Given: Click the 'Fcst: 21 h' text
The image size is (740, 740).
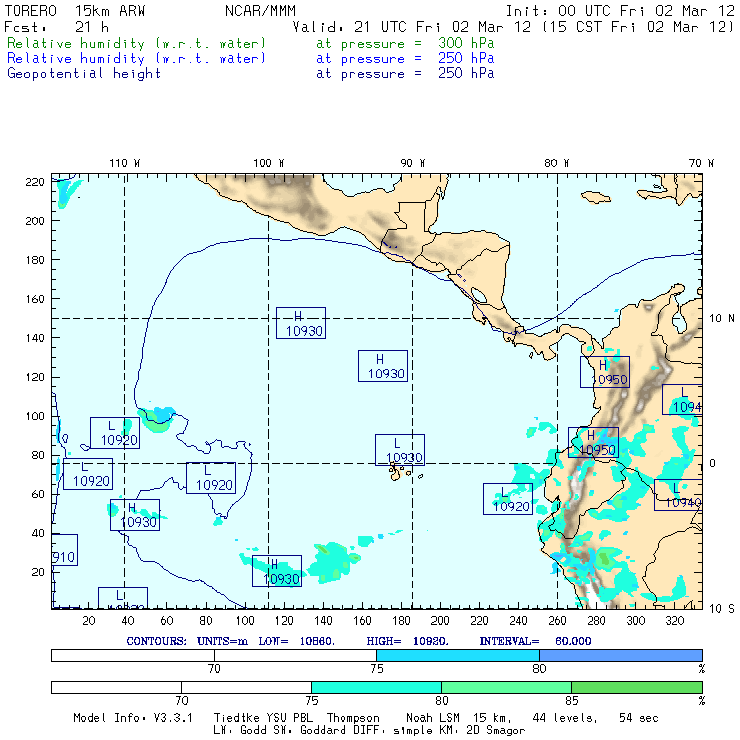Looking at the screenshot, I should click(x=56, y=27).
